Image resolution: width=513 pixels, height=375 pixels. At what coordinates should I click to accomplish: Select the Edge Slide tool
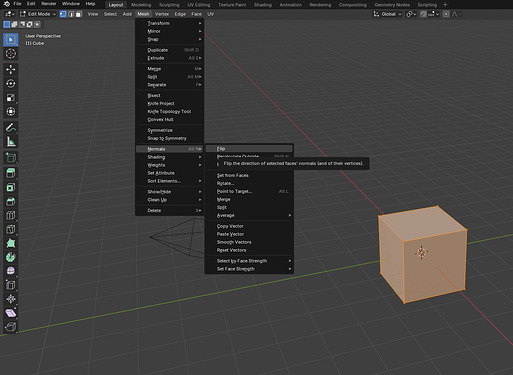11,285
